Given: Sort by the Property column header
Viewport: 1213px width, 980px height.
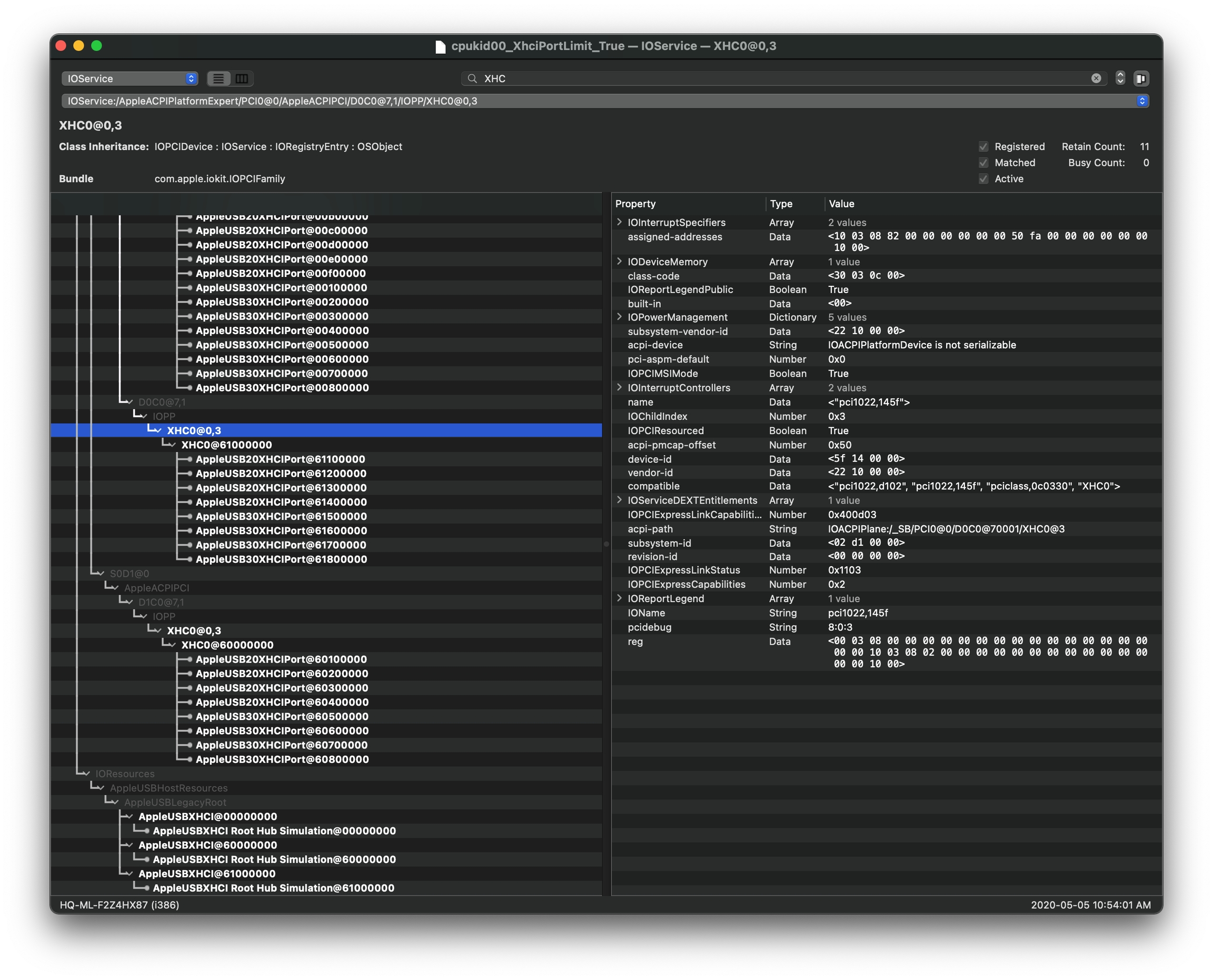Looking at the screenshot, I should click(635, 204).
